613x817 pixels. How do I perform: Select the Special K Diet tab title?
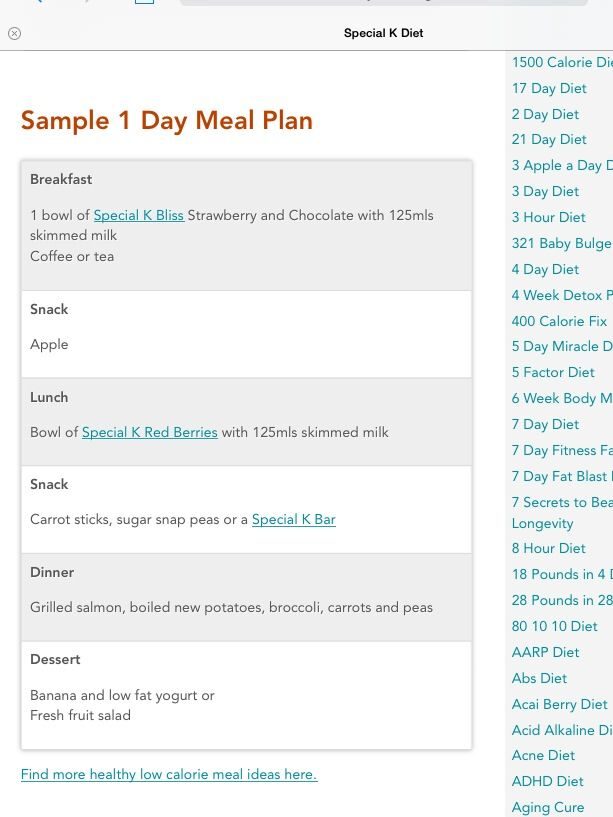pyautogui.click(x=383, y=33)
